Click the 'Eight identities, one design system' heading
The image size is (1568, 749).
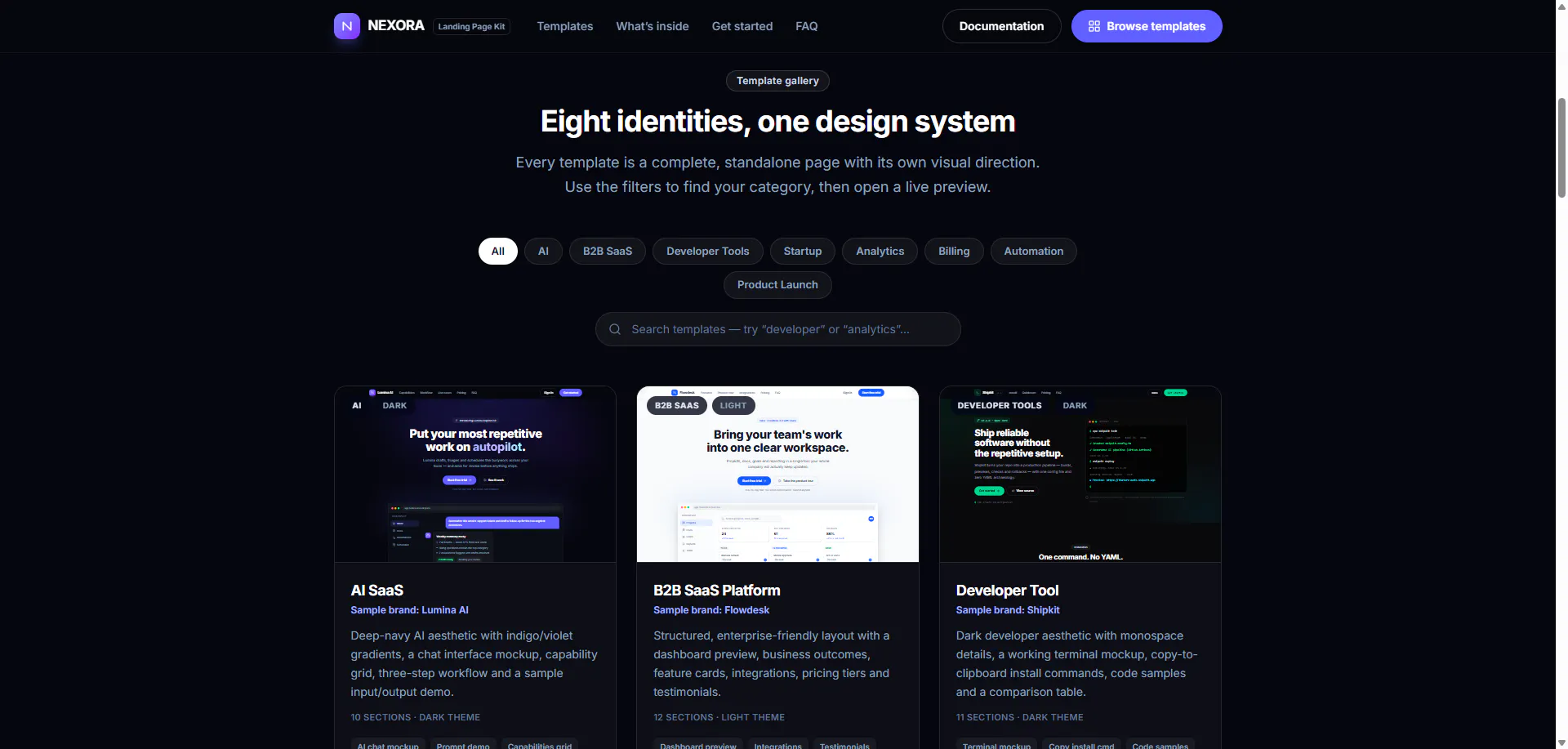pos(777,122)
